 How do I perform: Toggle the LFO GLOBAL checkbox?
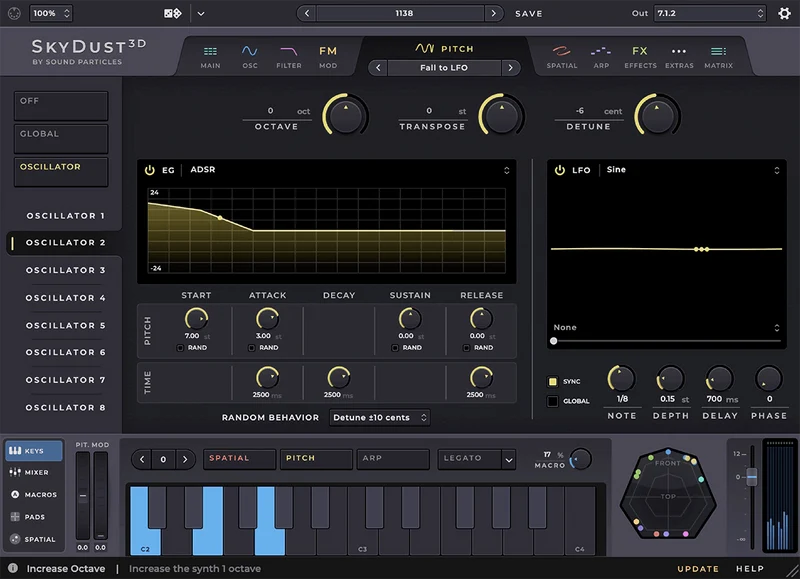tap(553, 401)
